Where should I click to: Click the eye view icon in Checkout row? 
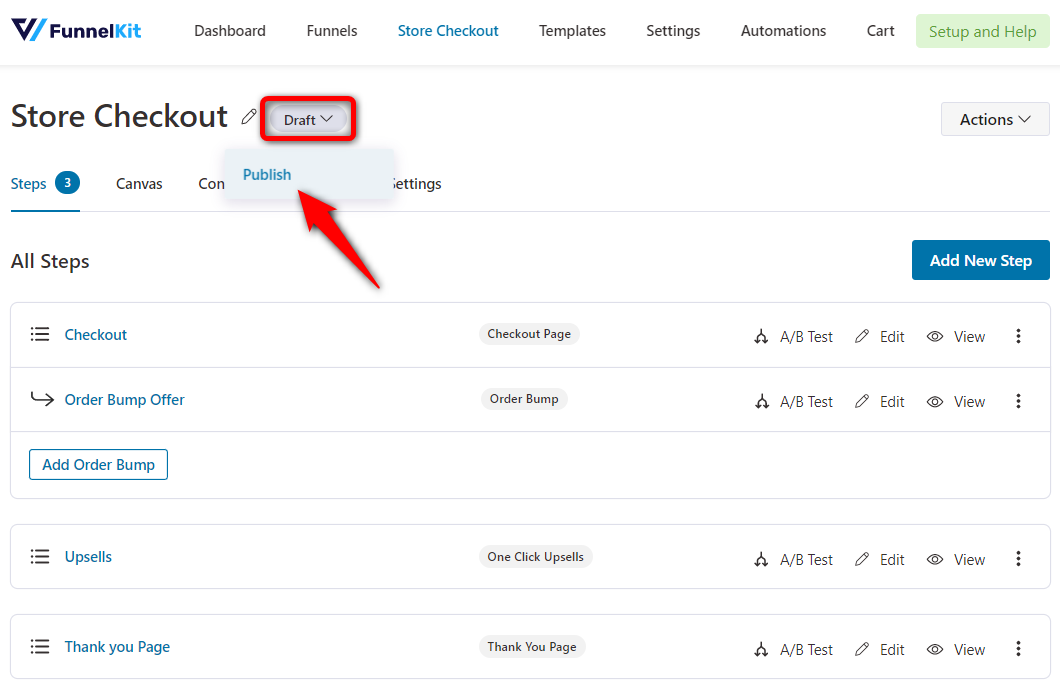pos(935,336)
